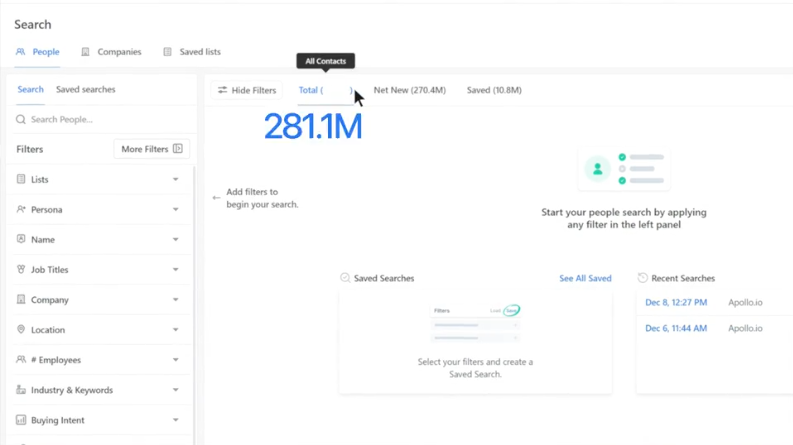Click the Job Titles filter icon

(21, 269)
